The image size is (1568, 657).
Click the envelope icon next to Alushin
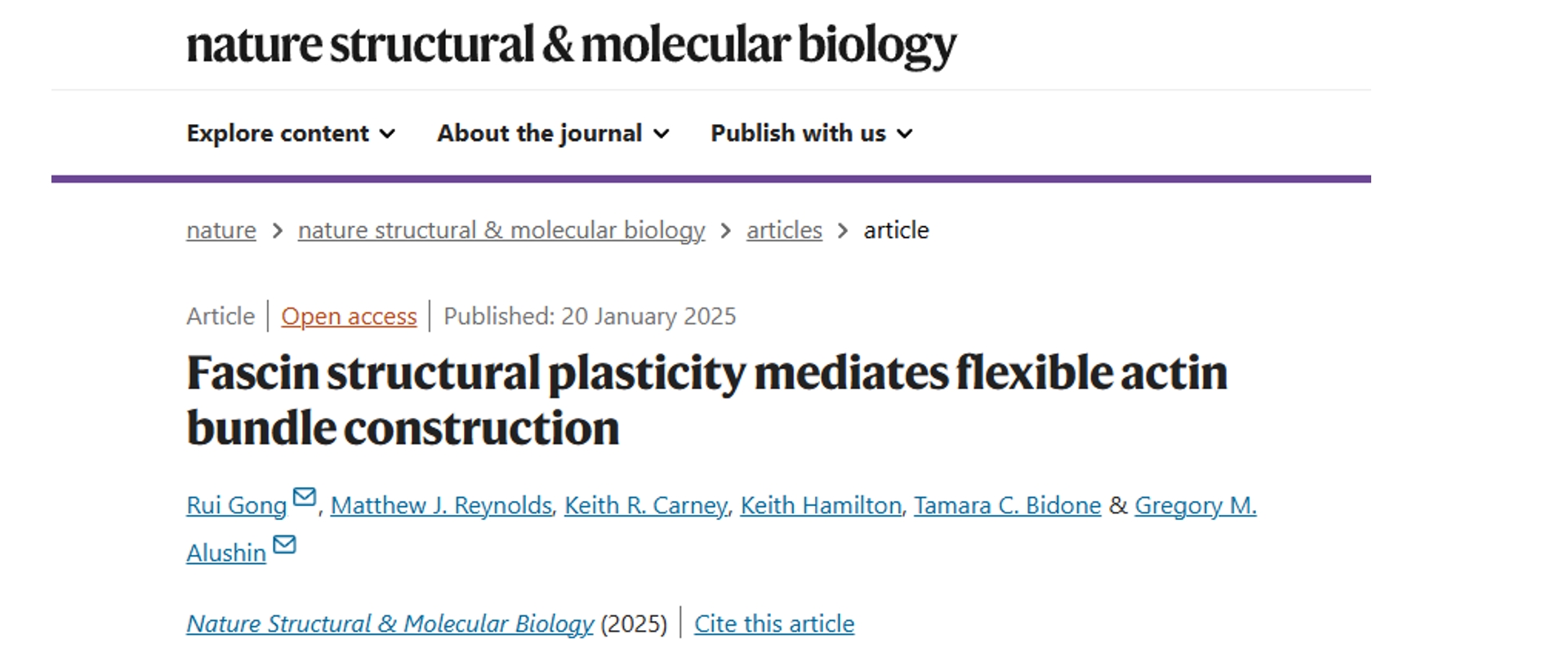click(284, 544)
